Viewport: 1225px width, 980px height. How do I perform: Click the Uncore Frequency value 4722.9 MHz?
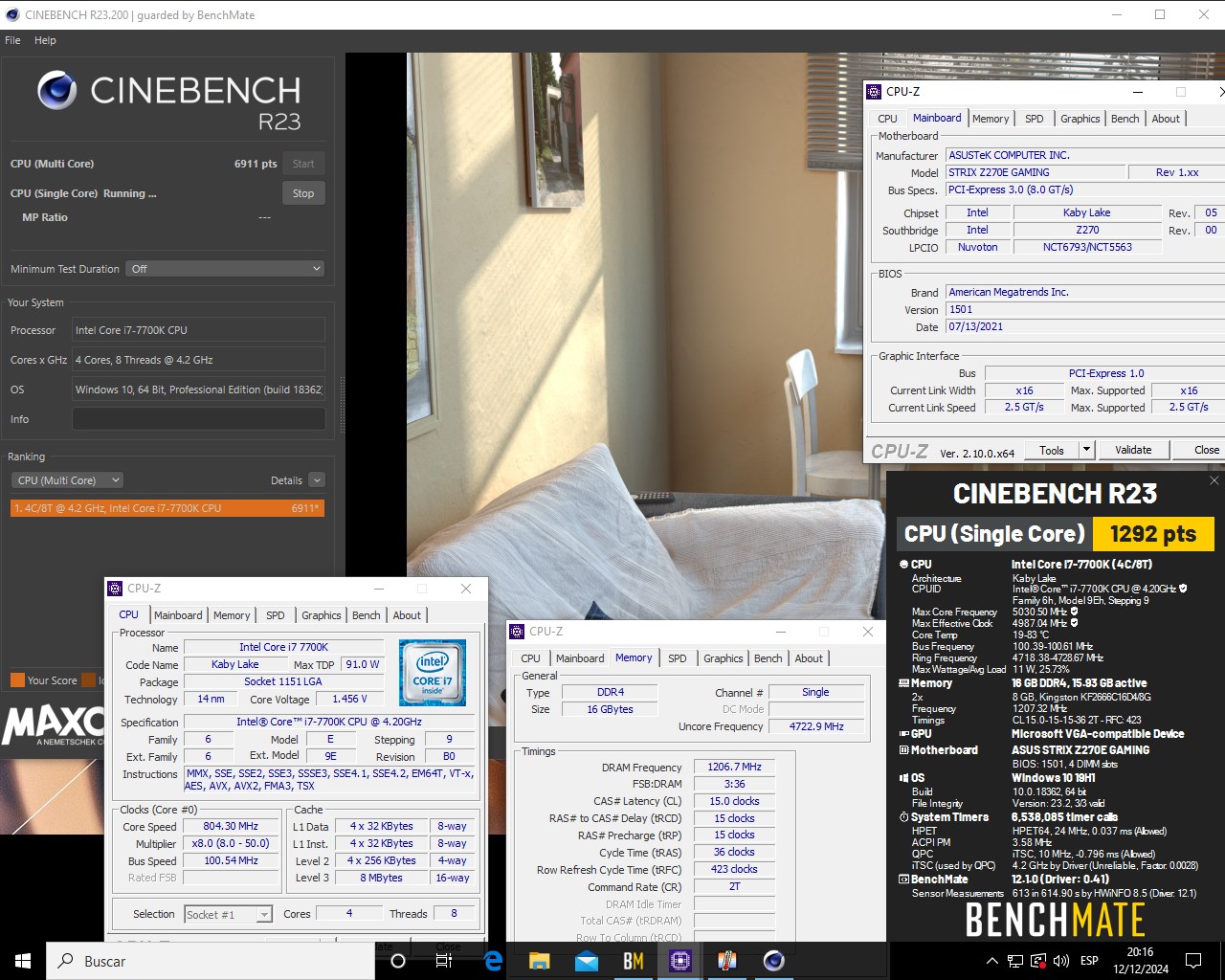click(816, 726)
